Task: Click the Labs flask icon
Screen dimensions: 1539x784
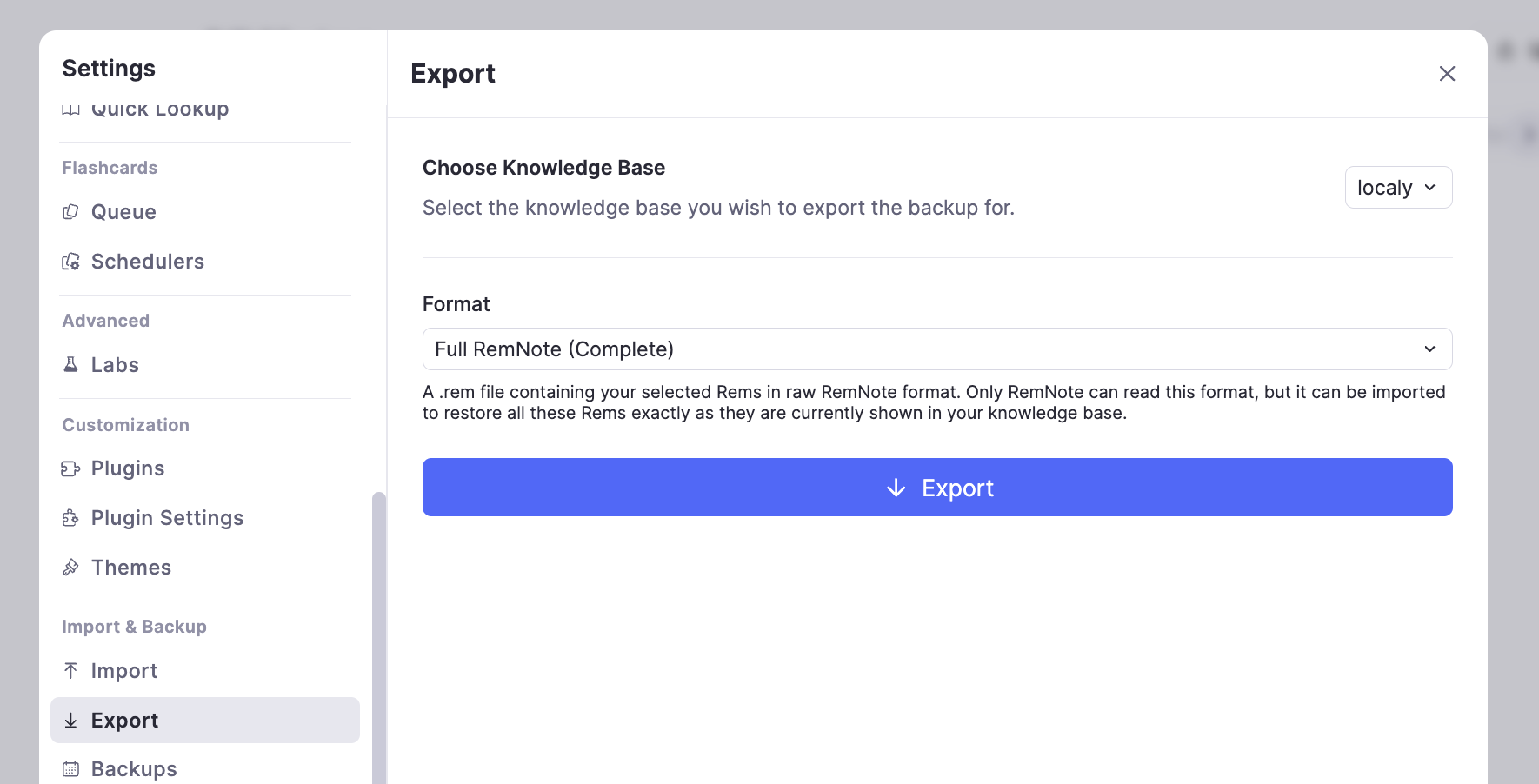Action: pos(70,365)
